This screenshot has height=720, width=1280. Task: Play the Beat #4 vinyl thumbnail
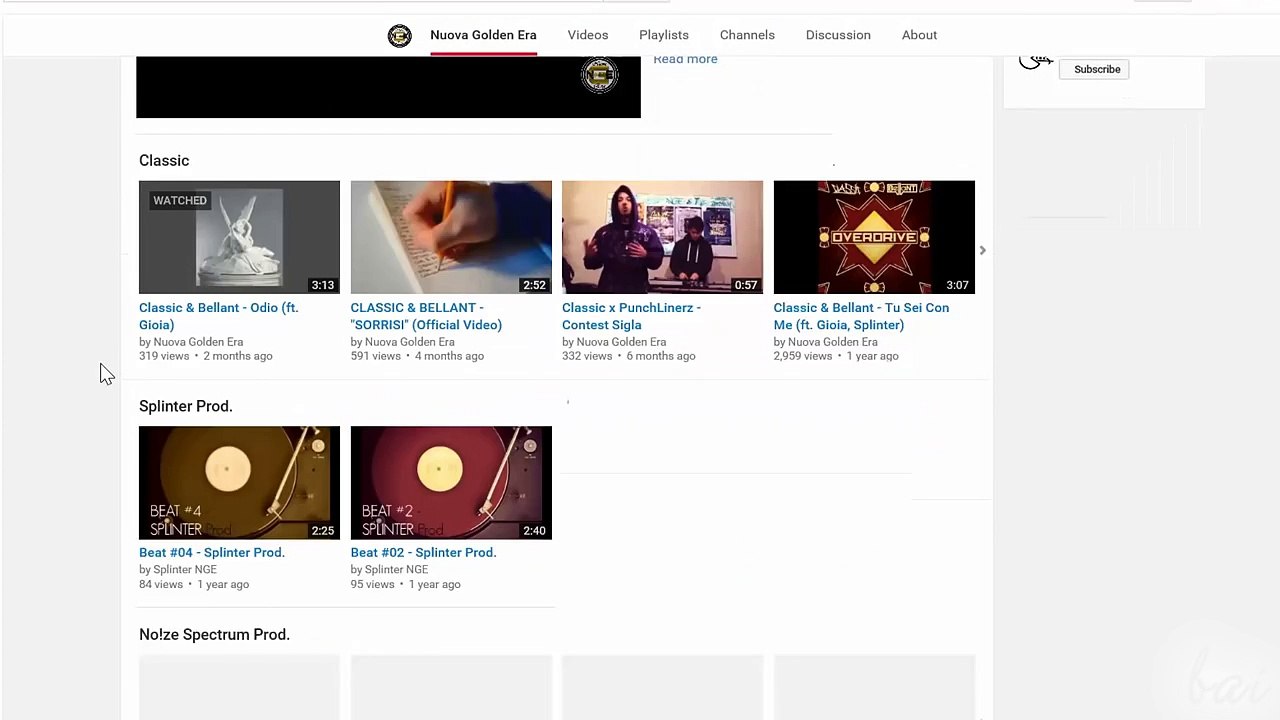[x=239, y=483]
